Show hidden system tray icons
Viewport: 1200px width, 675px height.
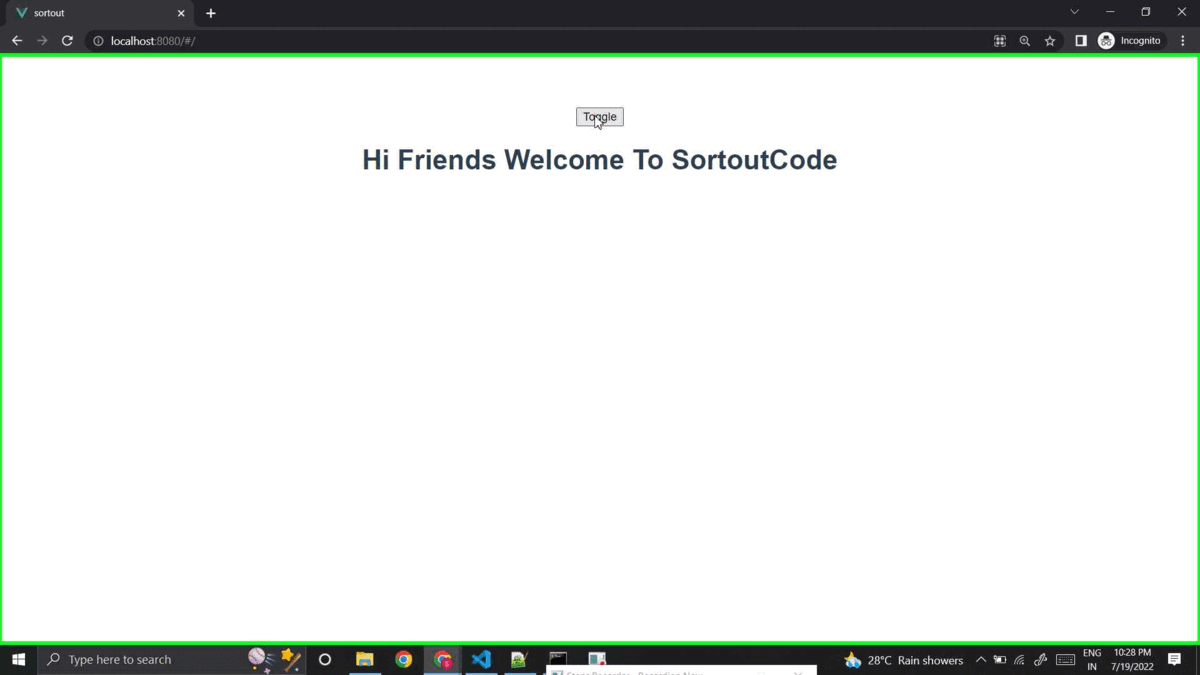click(x=981, y=660)
